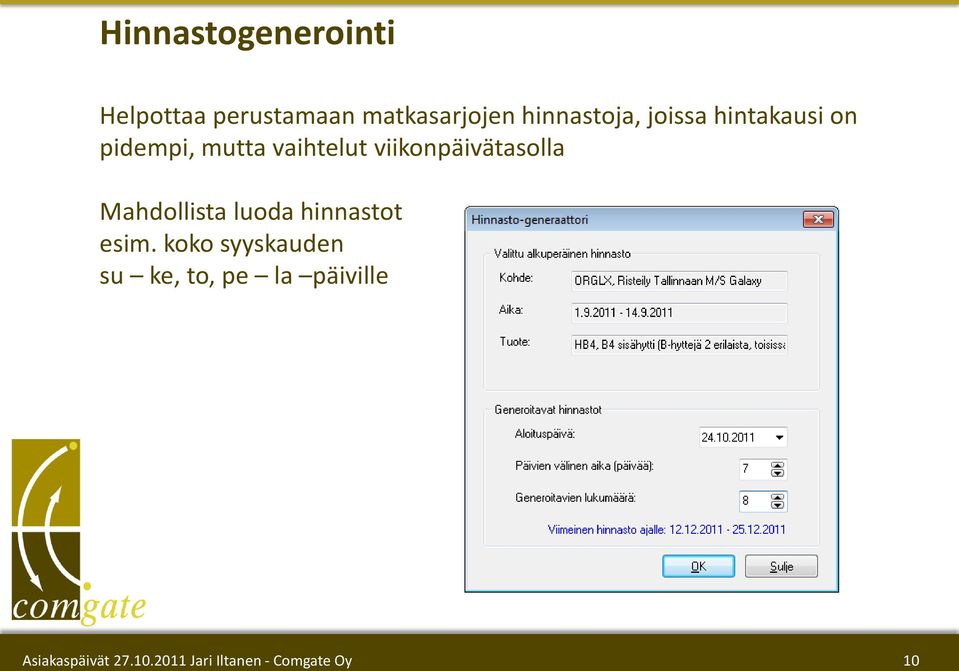Decrease Päivien välinen aika spinner down
The height and width of the screenshot is (671, 959).
[x=777, y=473]
